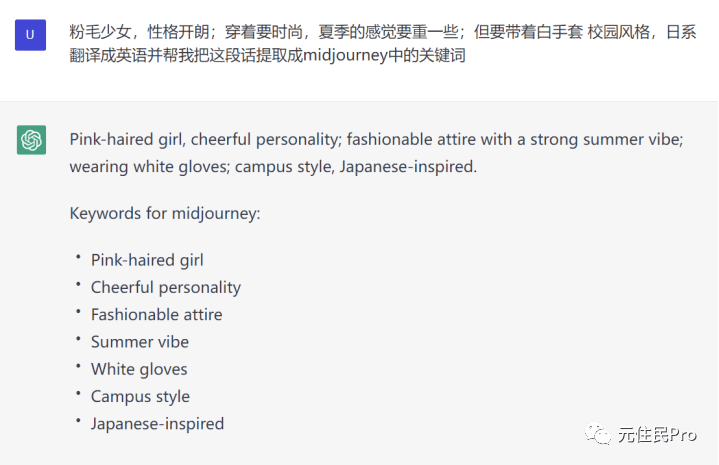Select the "Japanese-inspired" bullet item
The image size is (719, 465).
tap(157, 423)
